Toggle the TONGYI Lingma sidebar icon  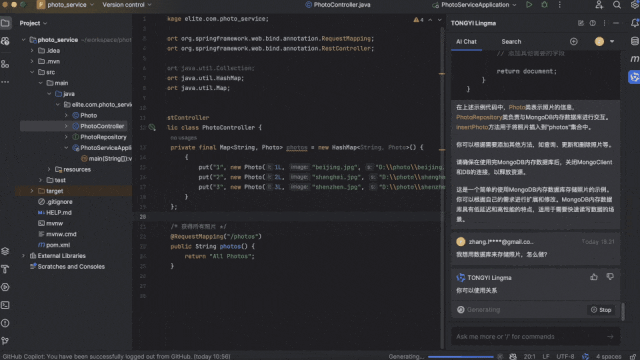[x=634, y=77]
